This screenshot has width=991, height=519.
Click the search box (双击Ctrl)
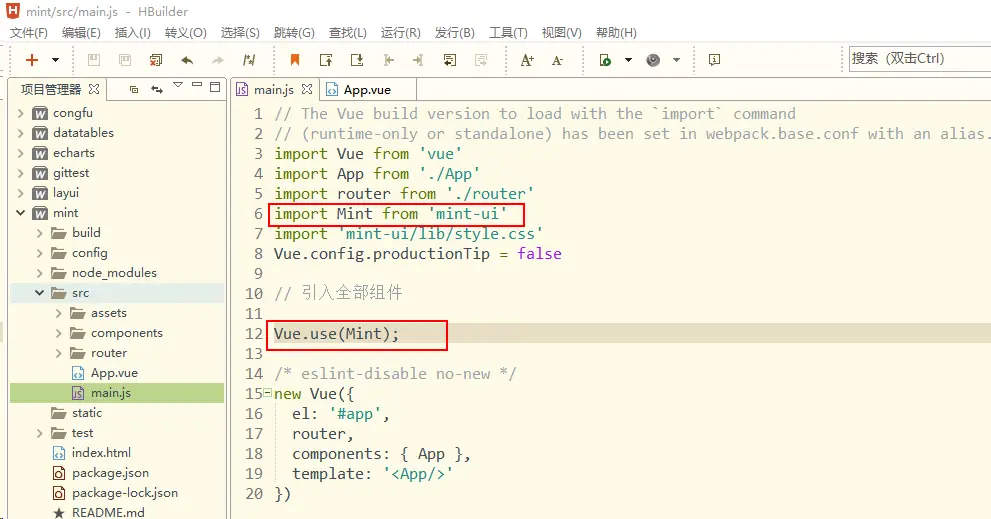[919, 59]
